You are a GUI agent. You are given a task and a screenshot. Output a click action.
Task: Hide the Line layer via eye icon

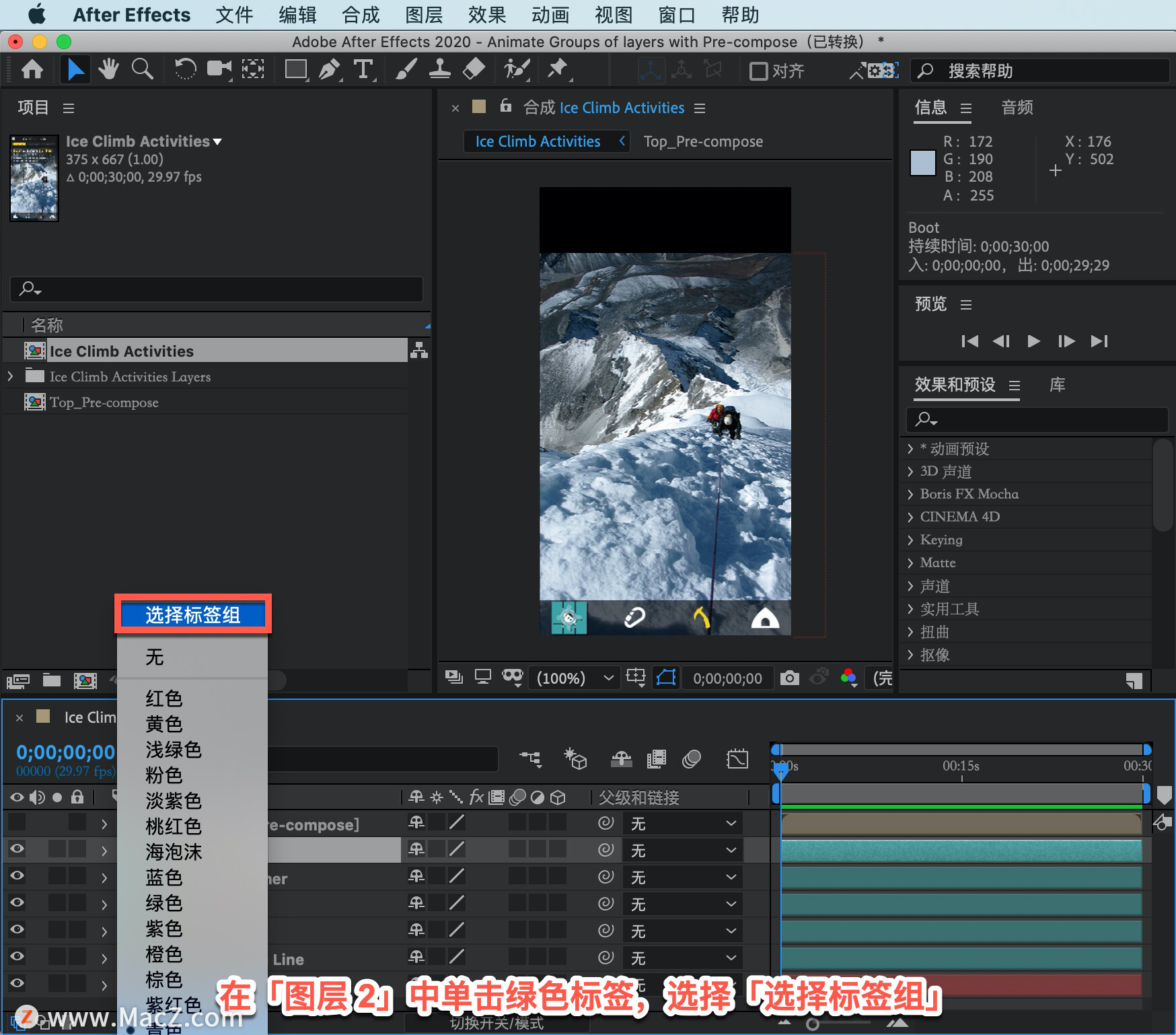click(x=17, y=956)
